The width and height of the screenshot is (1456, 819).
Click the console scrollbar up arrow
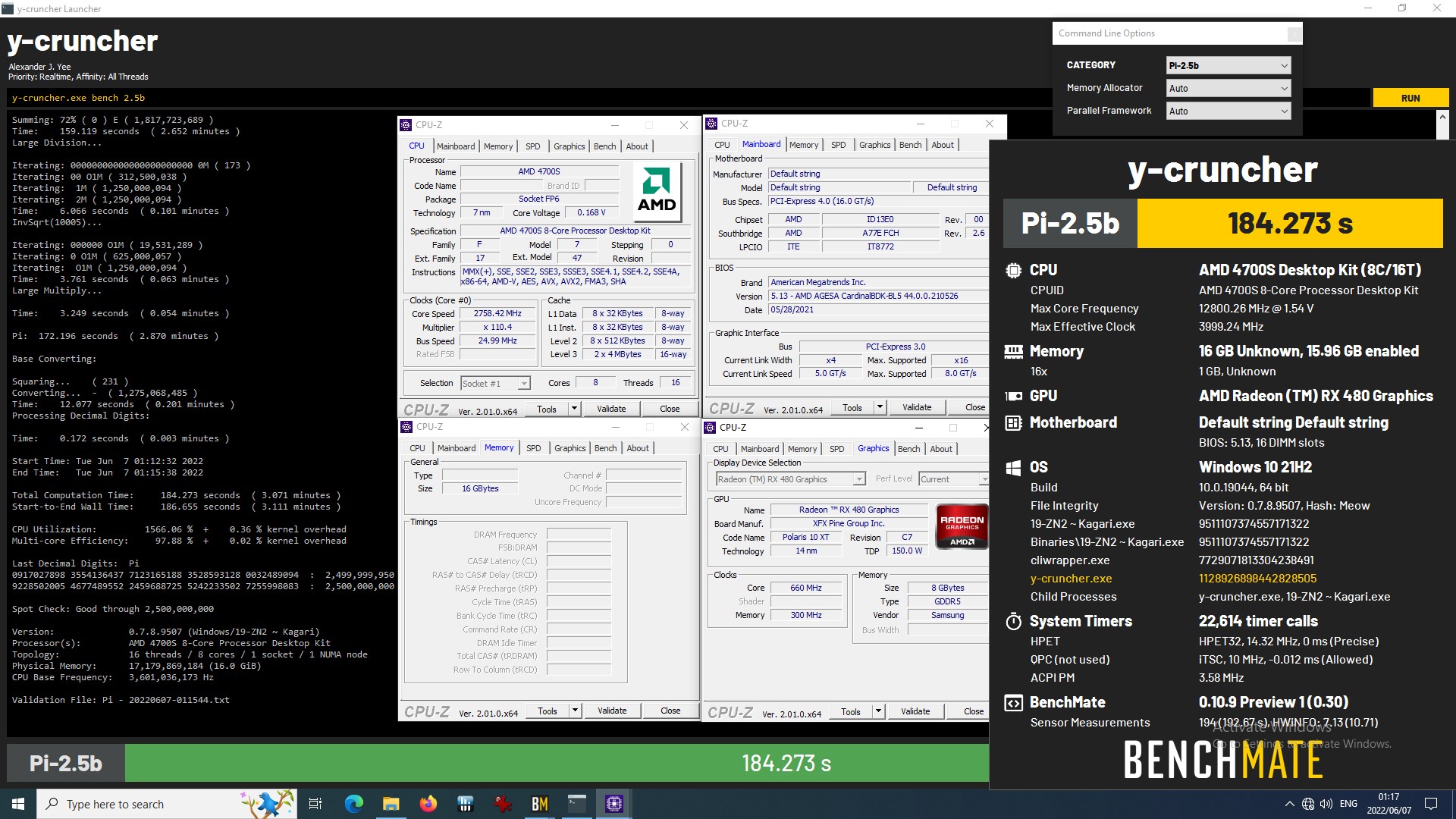[1442, 118]
